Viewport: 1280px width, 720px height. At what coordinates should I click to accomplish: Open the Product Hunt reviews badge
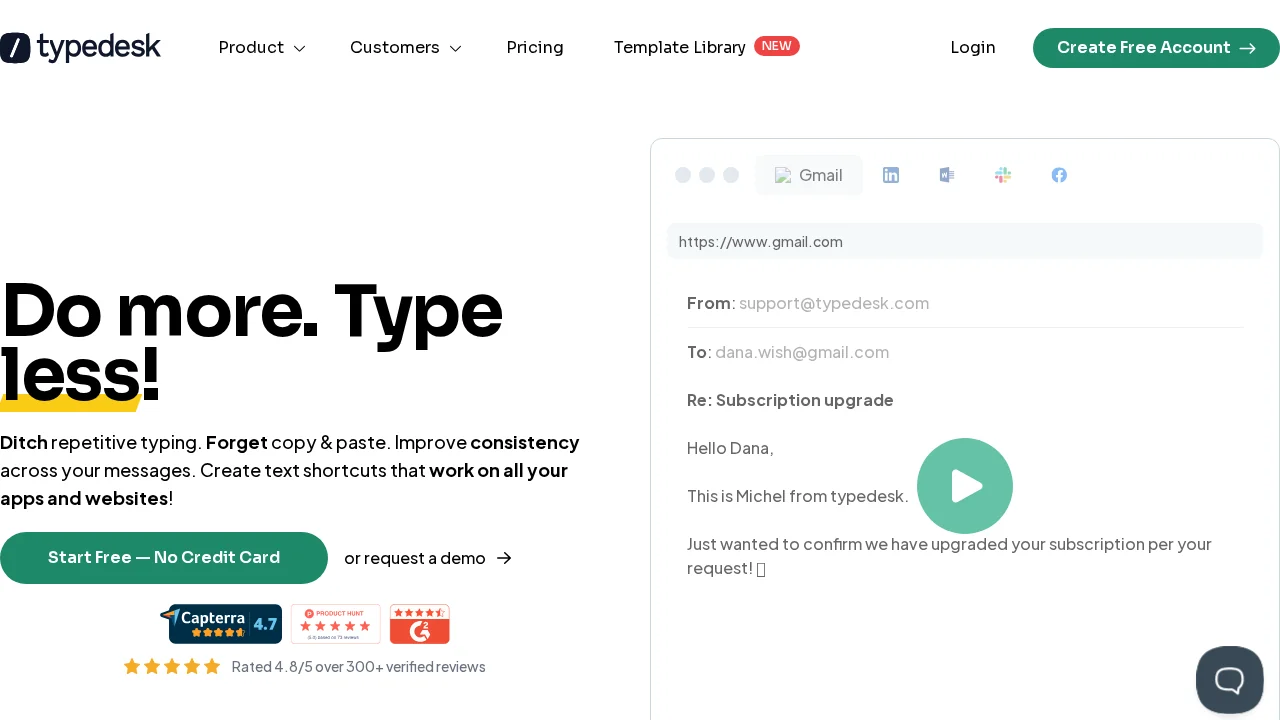click(x=336, y=624)
